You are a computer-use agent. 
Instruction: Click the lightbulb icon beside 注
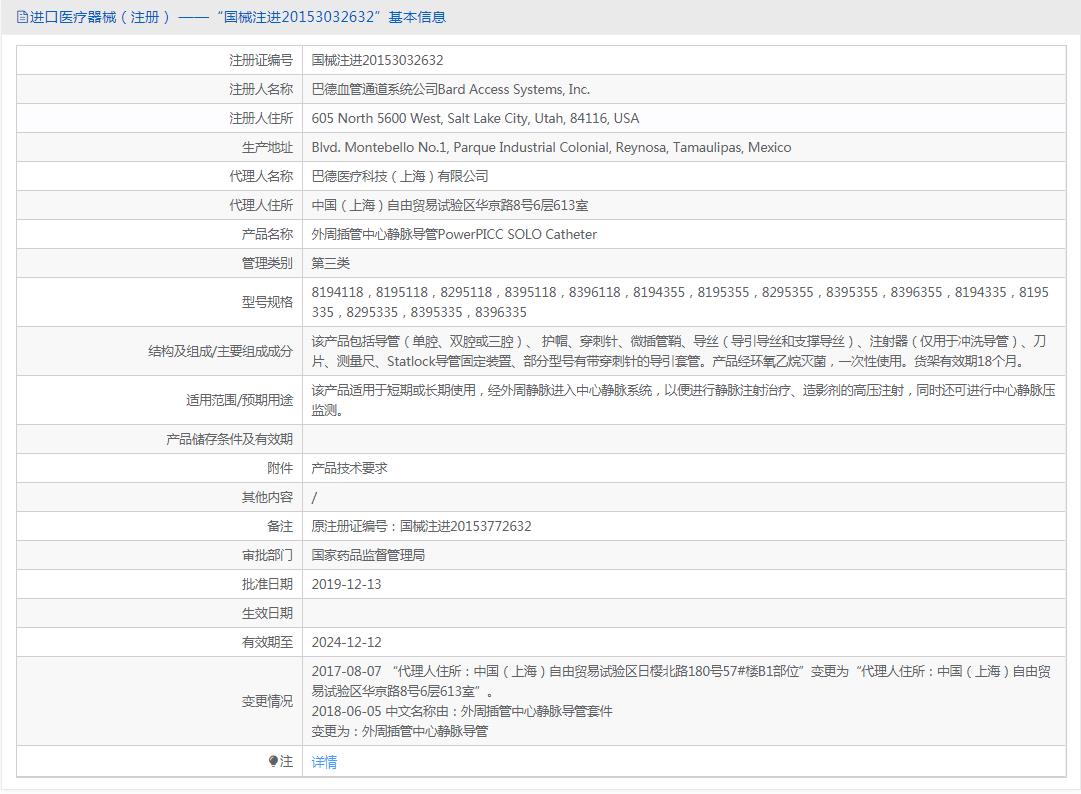pos(273,761)
